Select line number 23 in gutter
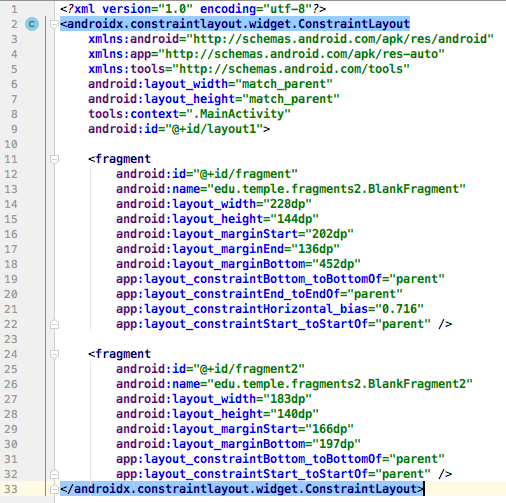This screenshot has width=506, height=503. click(11, 339)
